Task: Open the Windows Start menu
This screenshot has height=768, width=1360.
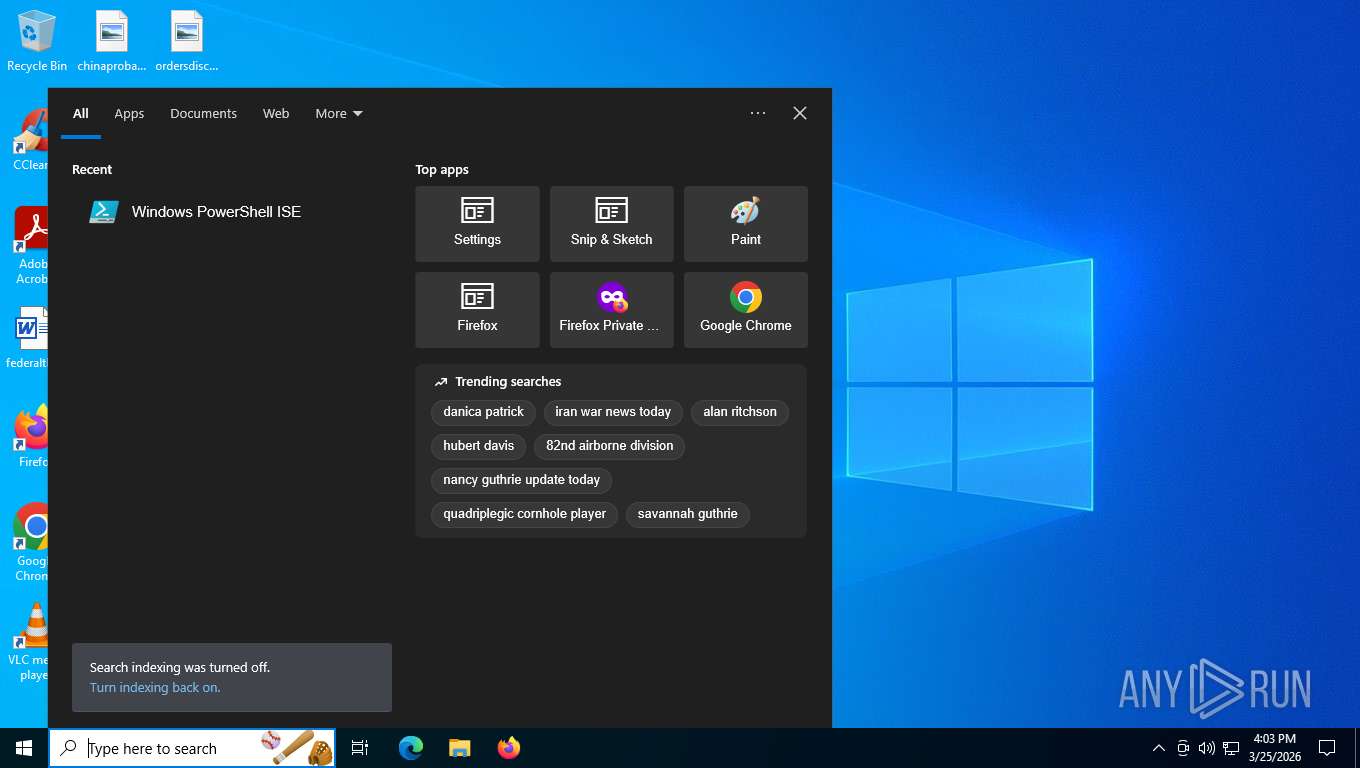Action: [x=24, y=748]
